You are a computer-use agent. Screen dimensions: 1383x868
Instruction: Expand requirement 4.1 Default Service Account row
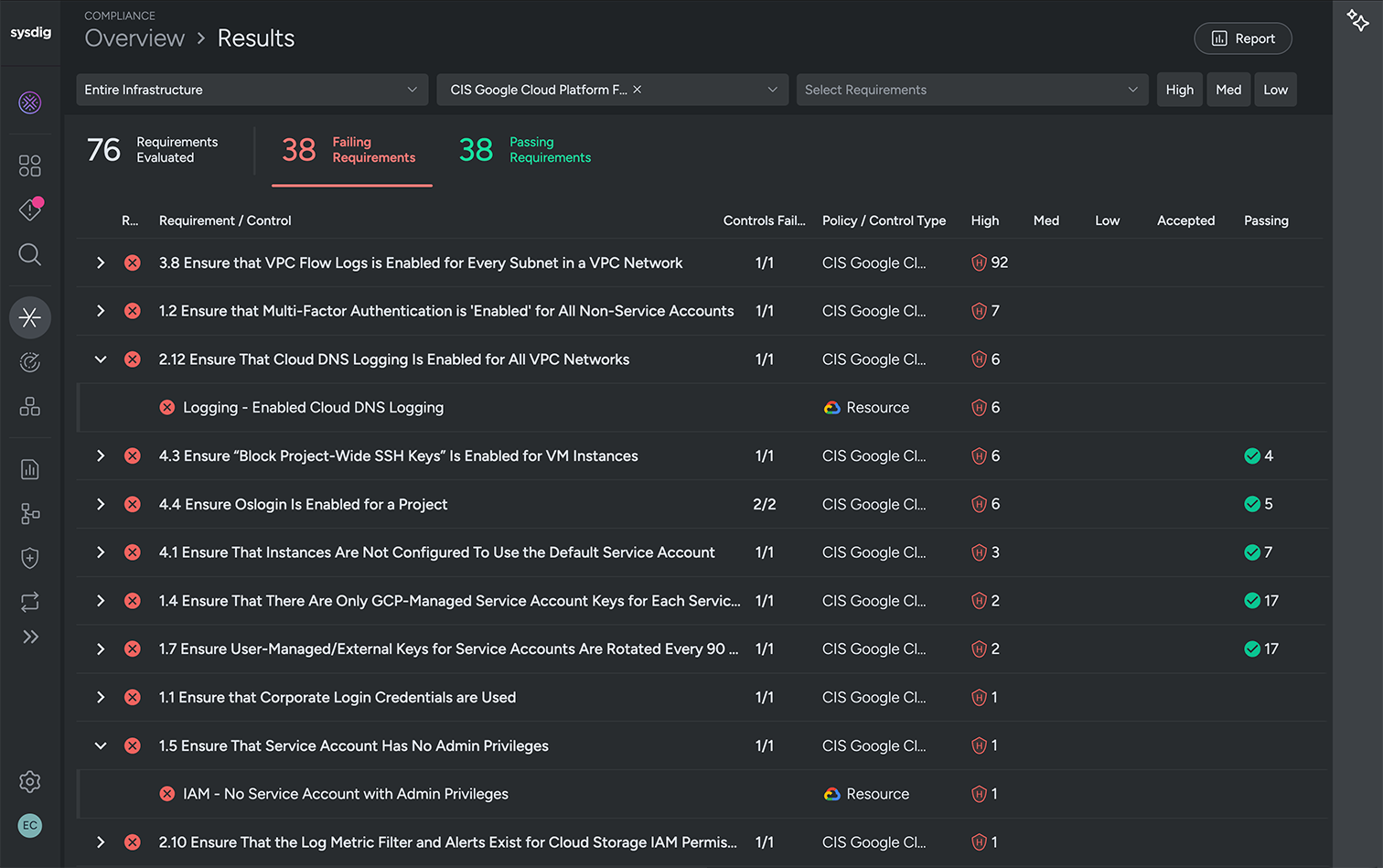pyautogui.click(x=101, y=552)
